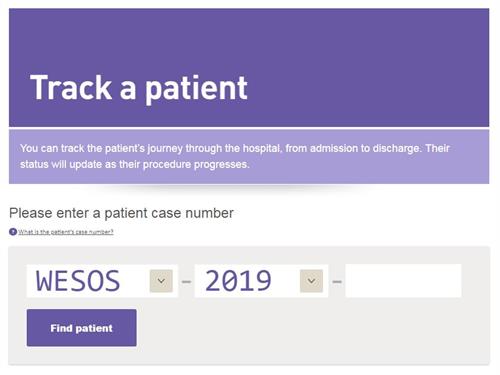The height and width of the screenshot is (375, 500).
Task: Focus the empty case number field
Action: (x=403, y=281)
